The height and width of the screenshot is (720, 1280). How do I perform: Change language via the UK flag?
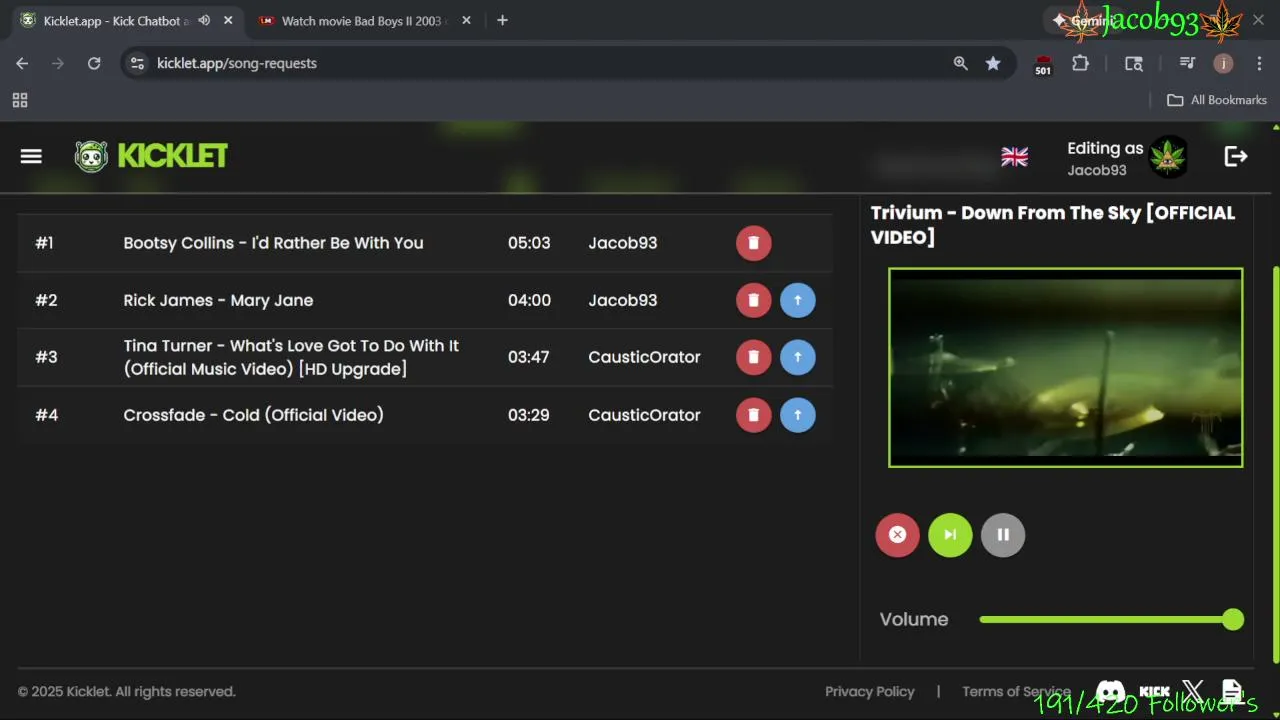coord(1014,157)
